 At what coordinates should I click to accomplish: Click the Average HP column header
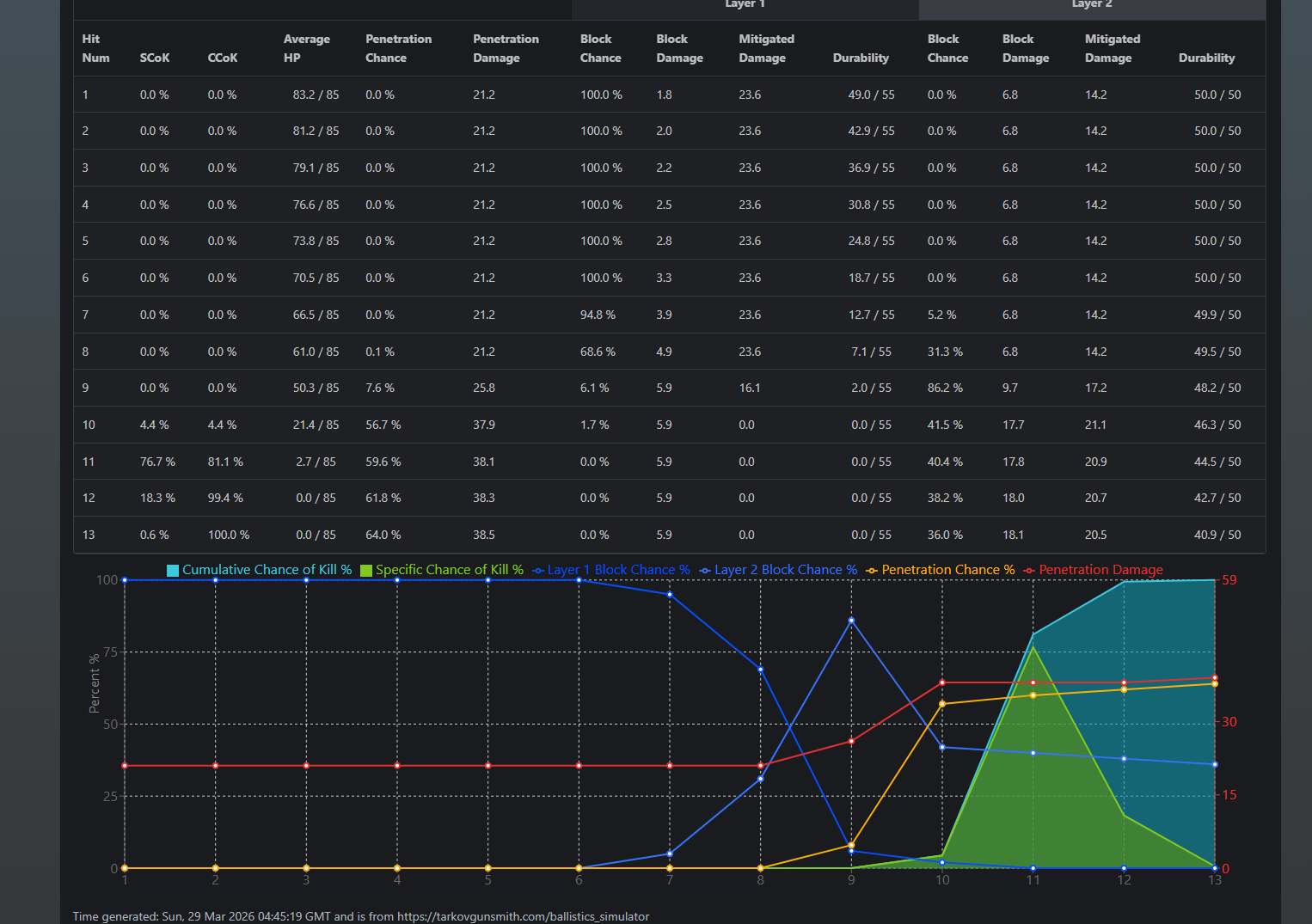(x=307, y=48)
